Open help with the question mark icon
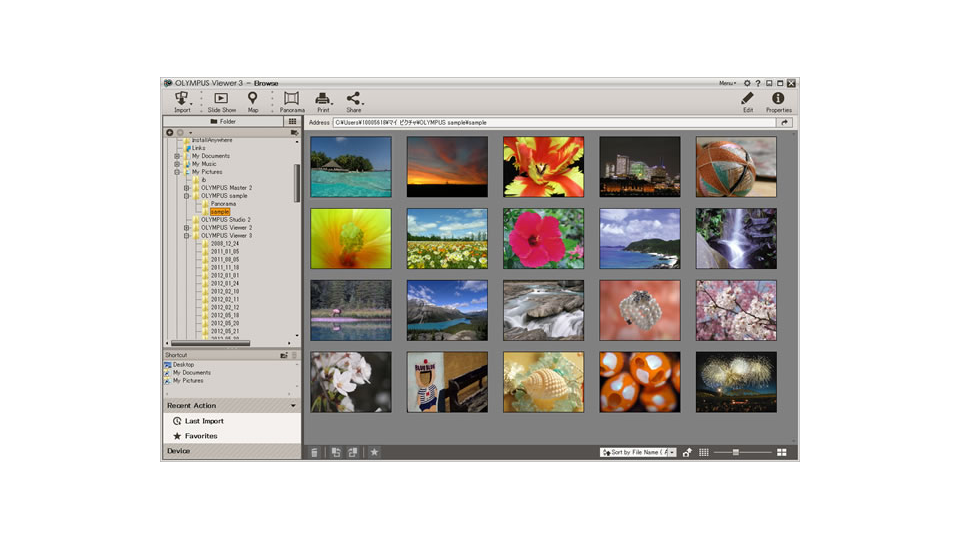 tap(758, 83)
